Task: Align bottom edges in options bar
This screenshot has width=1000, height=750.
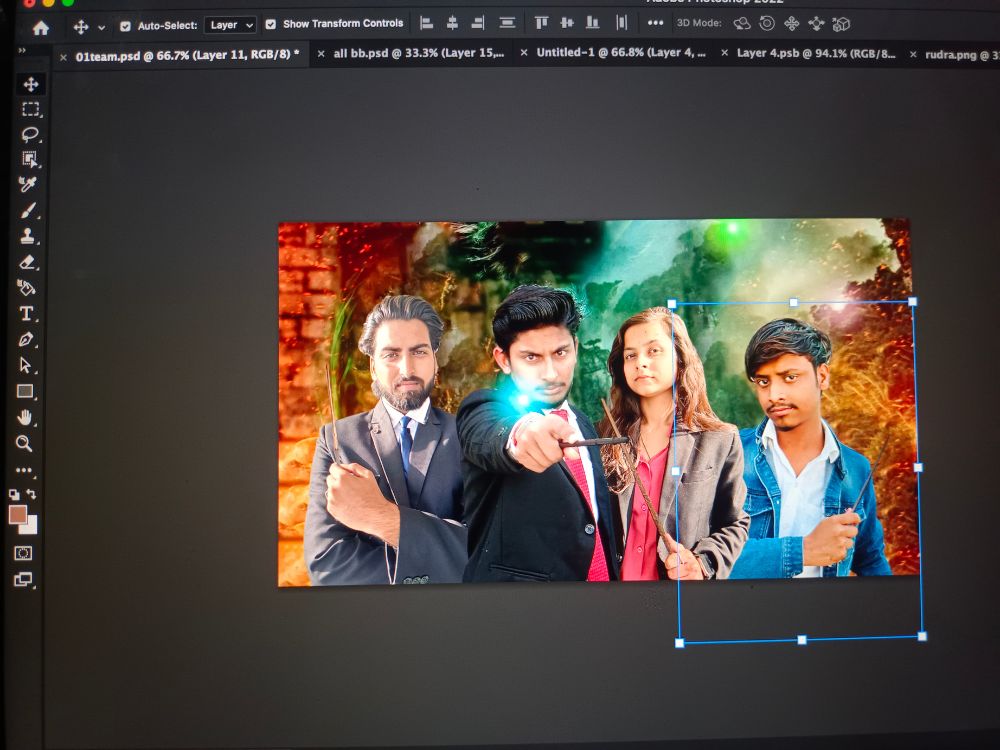Action: click(x=592, y=24)
